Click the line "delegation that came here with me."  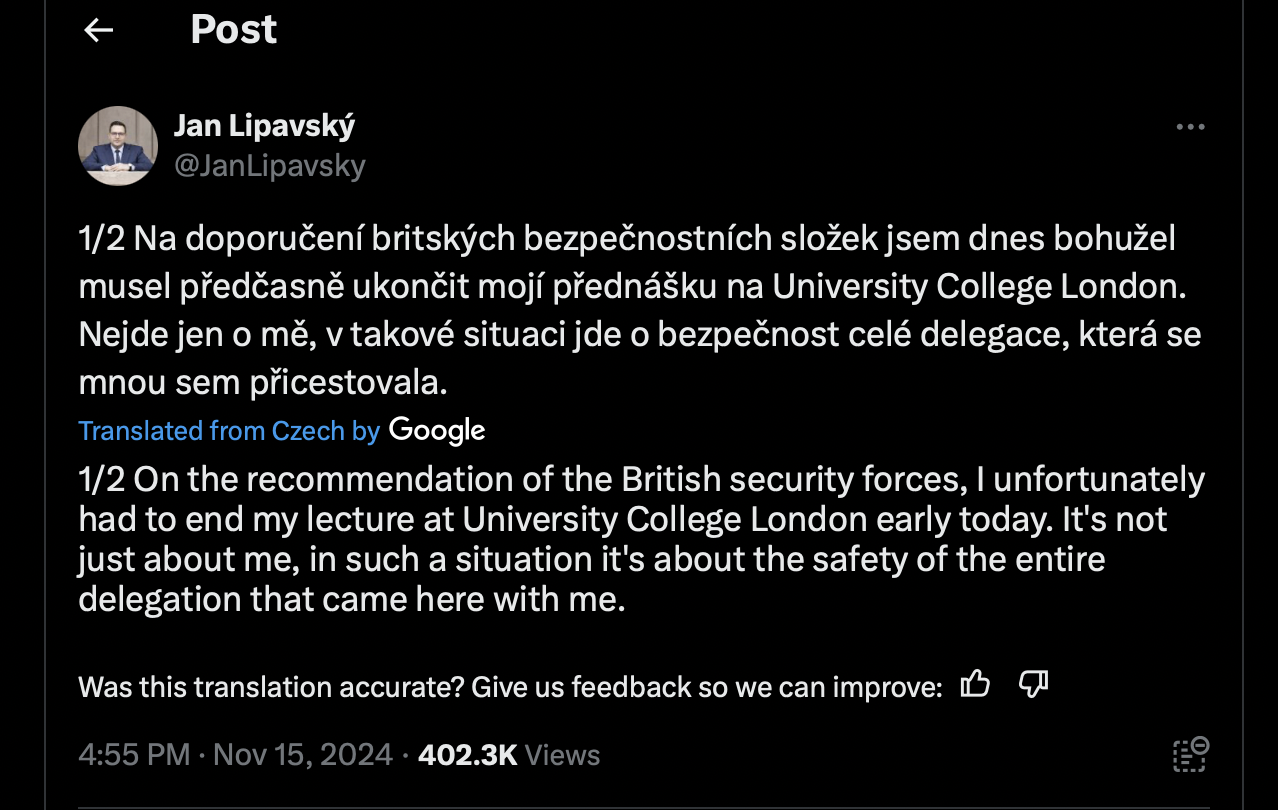(351, 599)
